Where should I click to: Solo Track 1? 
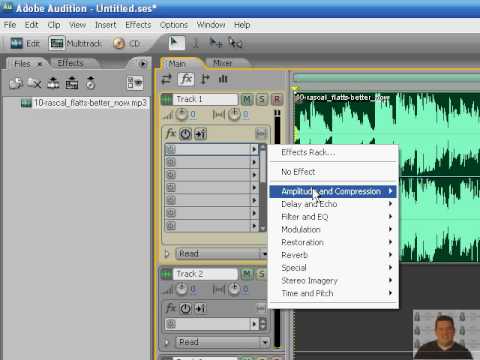pyautogui.click(x=262, y=99)
